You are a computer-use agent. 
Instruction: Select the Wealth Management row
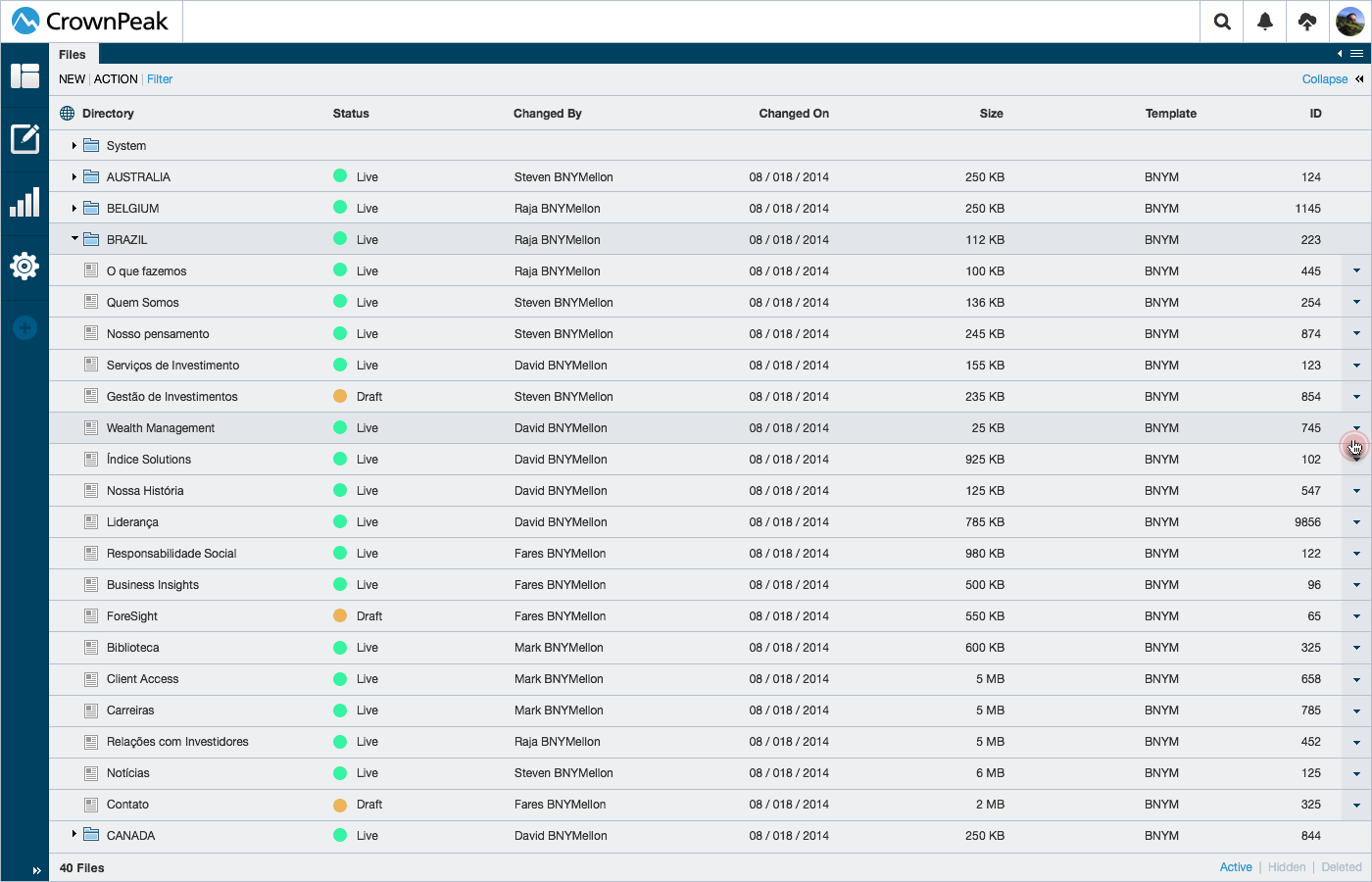tap(710, 427)
